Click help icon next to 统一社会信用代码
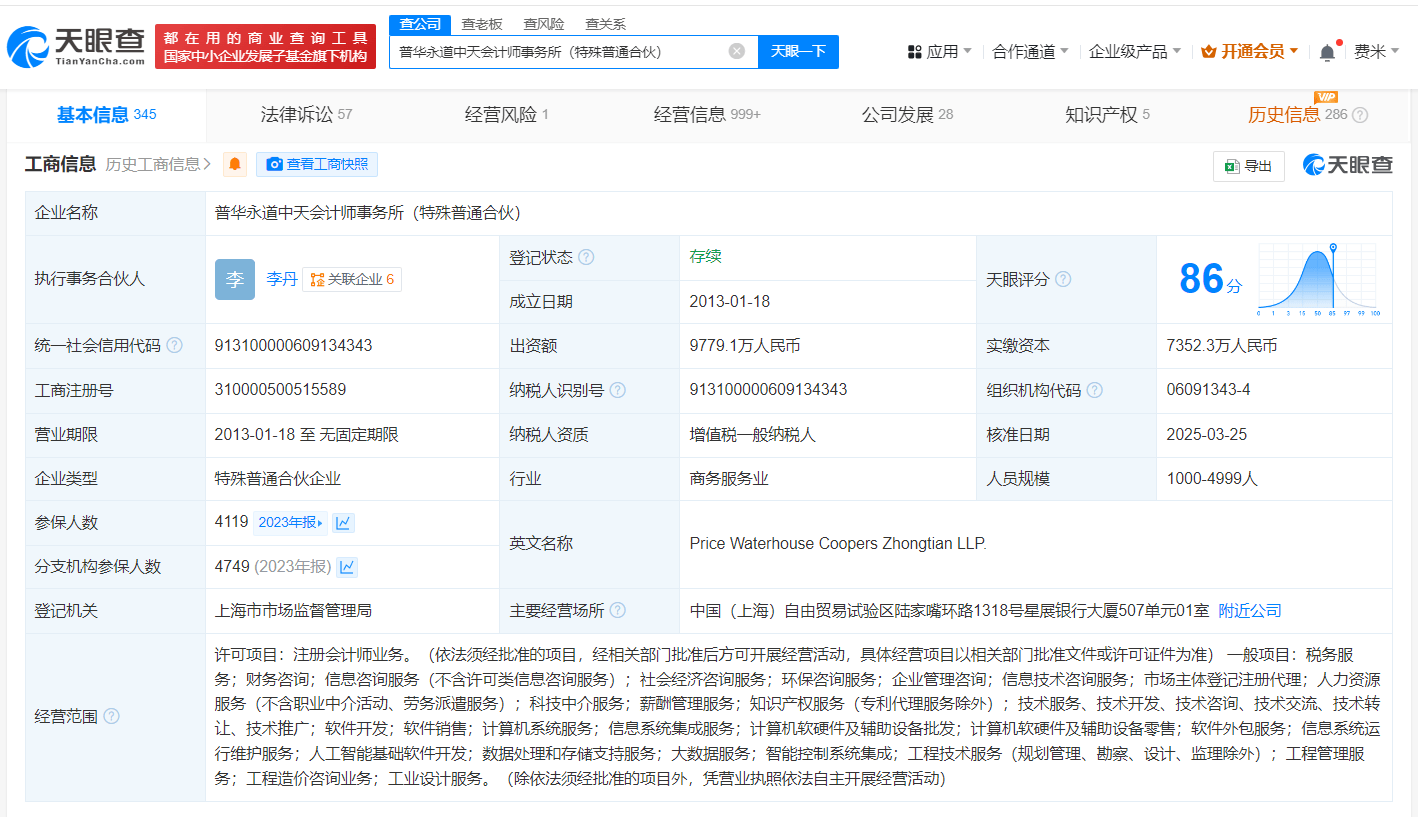The width and height of the screenshot is (1418, 817). (x=175, y=345)
